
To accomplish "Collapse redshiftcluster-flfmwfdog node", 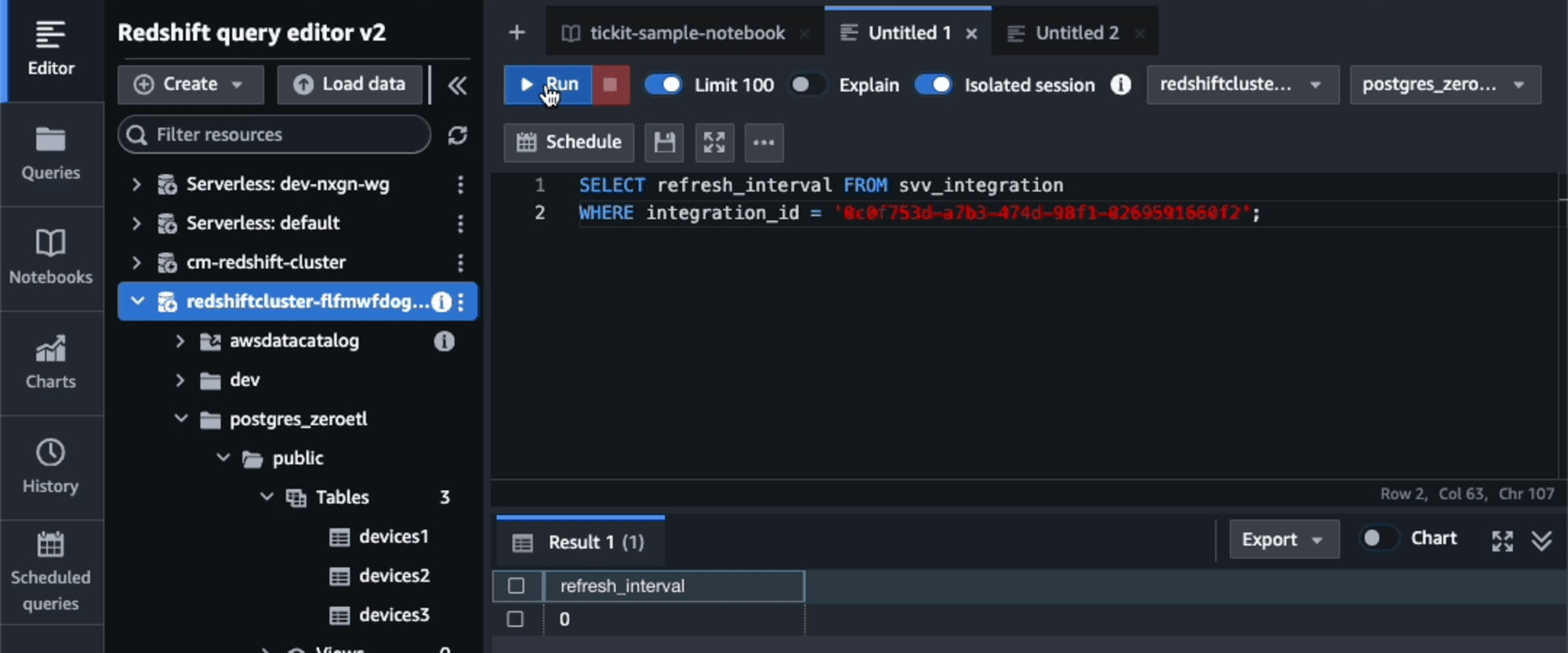I will click(x=138, y=302).
